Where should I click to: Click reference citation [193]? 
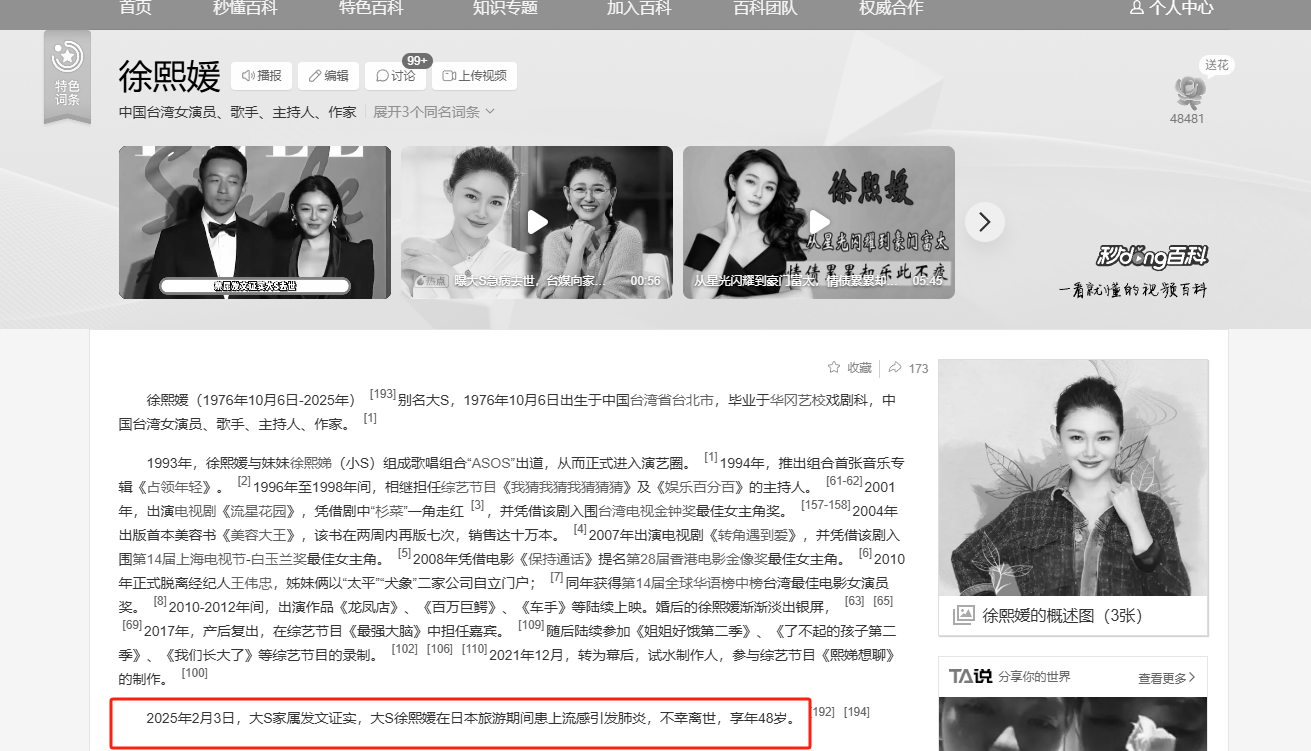click(x=383, y=394)
